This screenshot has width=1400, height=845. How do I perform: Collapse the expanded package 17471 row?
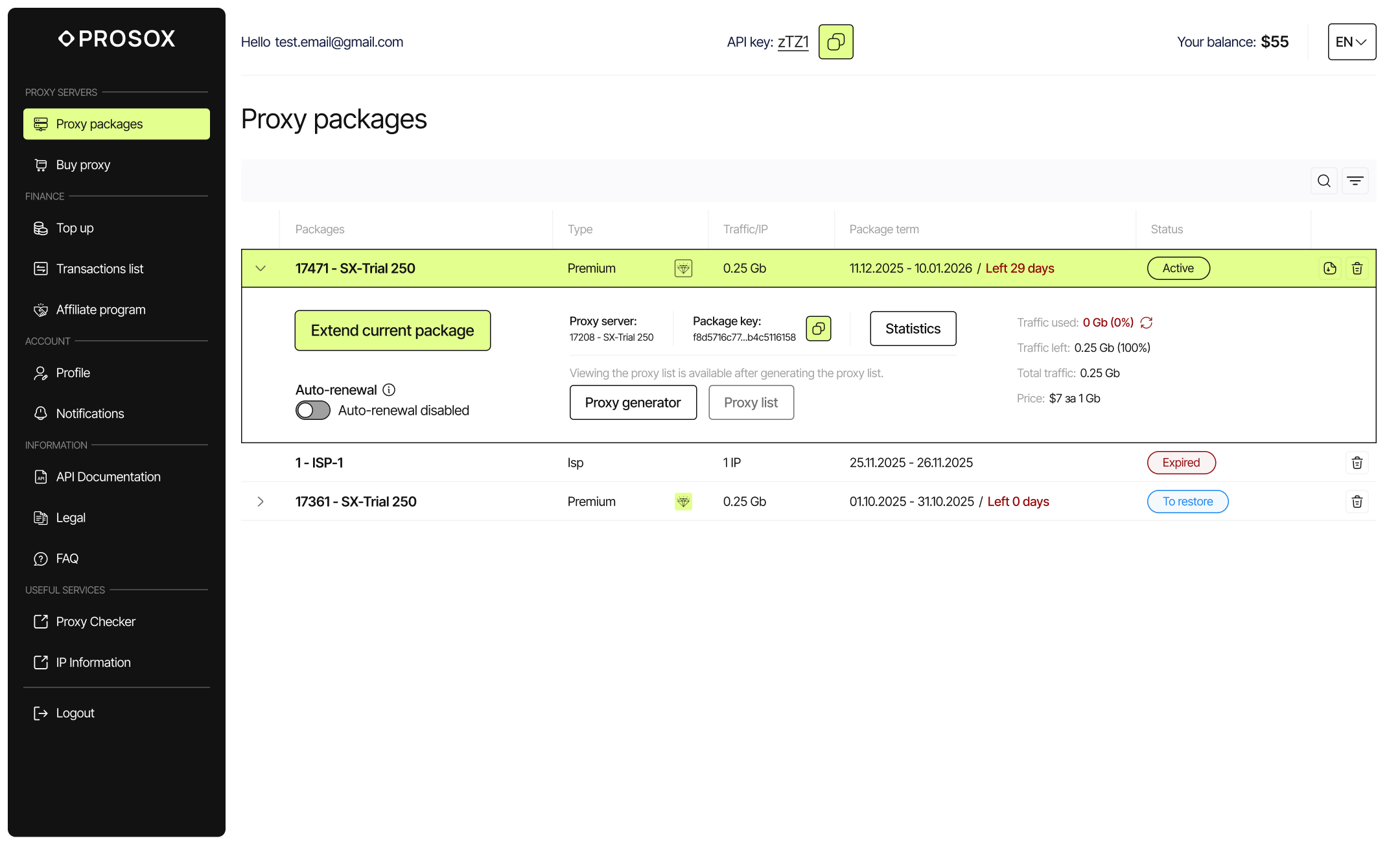(x=261, y=268)
